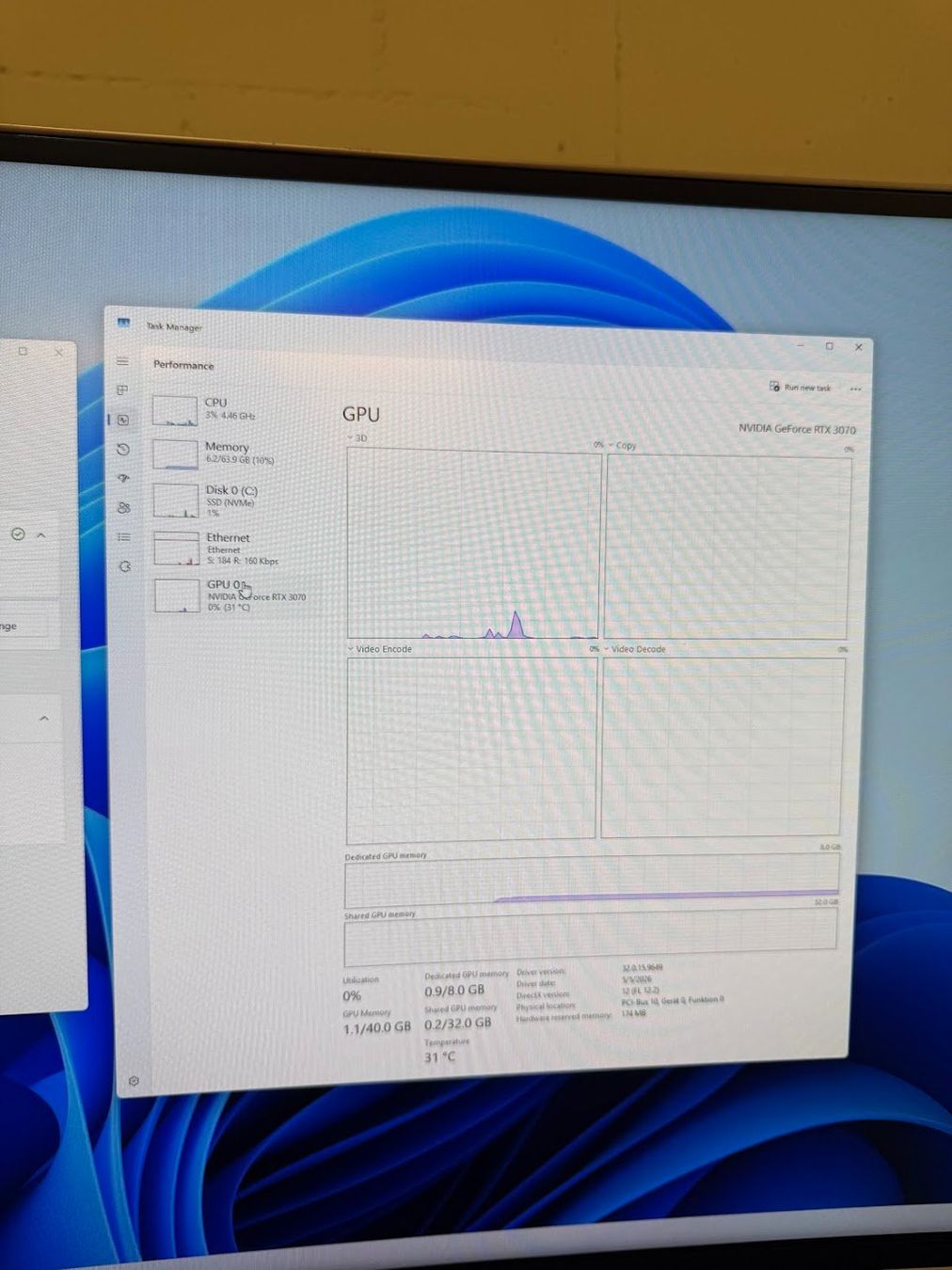The image size is (952, 1270).
Task: Click the 3D utilization graph
Action: pyautogui.click(x=473, y=545)
